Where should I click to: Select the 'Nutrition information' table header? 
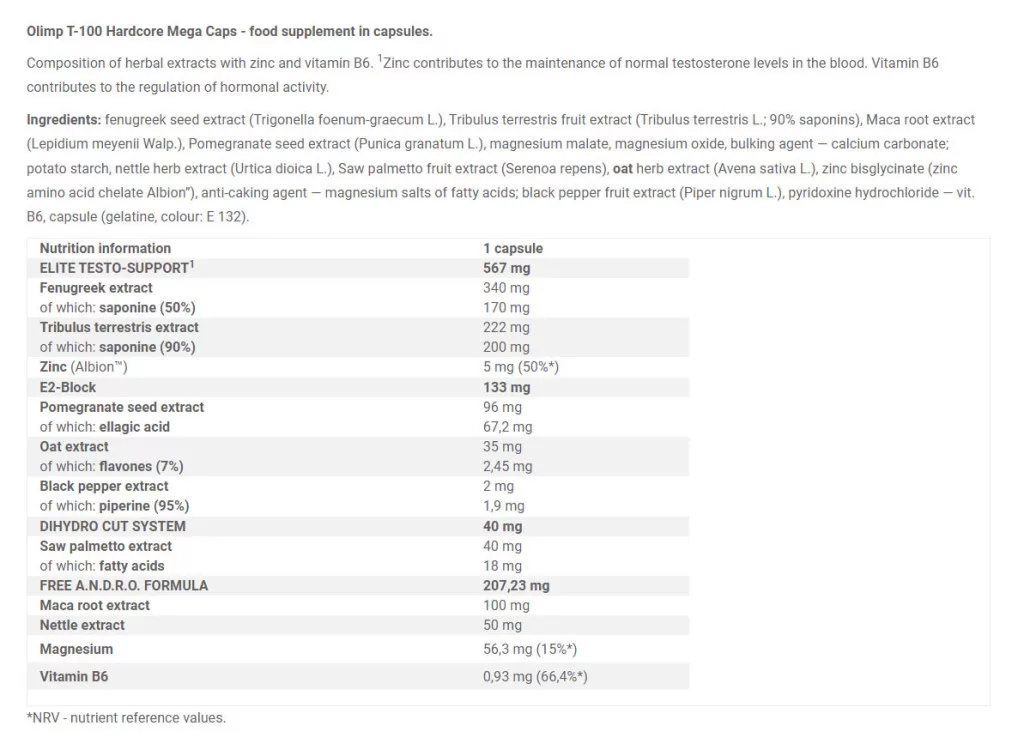point(105,248)
